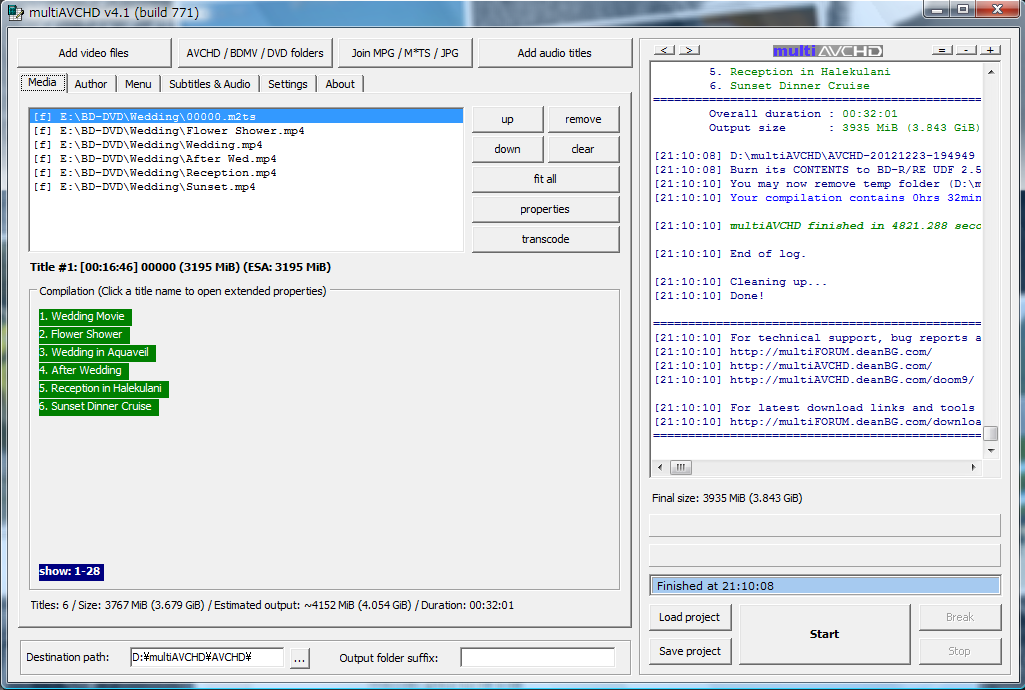
Task: Click the '=' button above the log
Action: 941,50
